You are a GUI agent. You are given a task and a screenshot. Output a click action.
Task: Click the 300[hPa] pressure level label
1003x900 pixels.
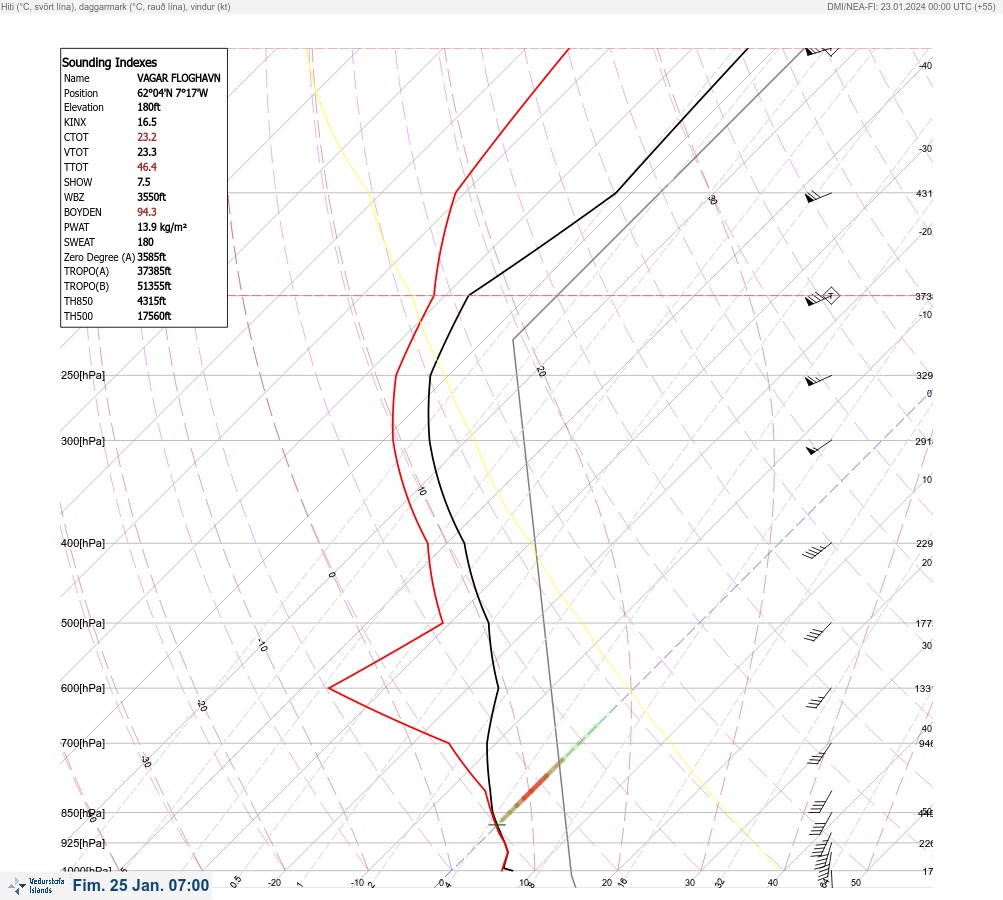83,441
